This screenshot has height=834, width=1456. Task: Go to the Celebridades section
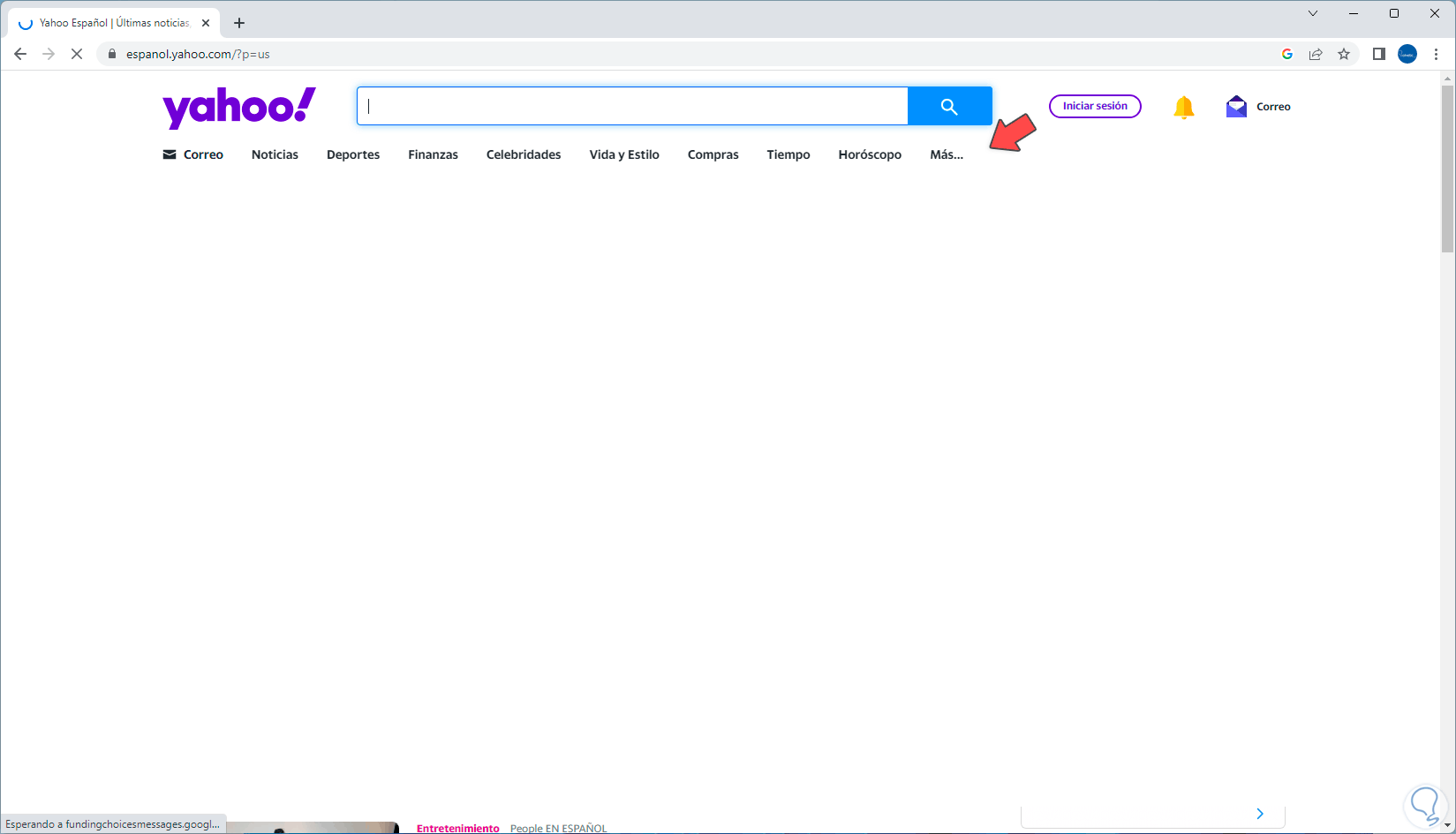[x=524, y=154]
